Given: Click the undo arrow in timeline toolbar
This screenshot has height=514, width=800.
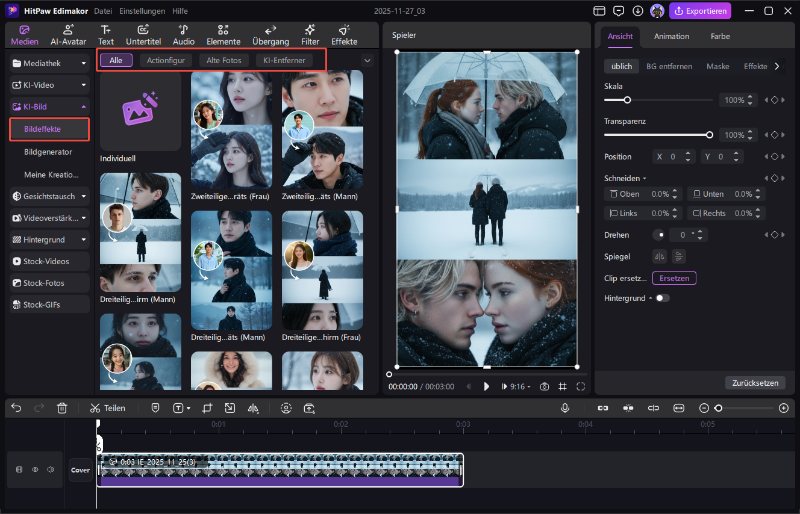Looking at the screenshot, I should [16, 408].
